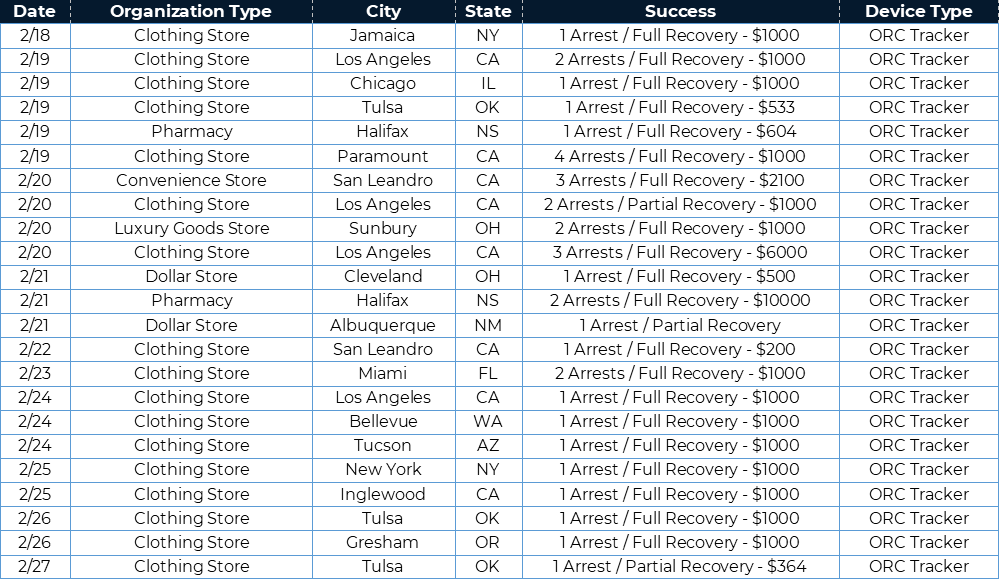The image size is (999, 579).
Task: Click the Jamaica city cell
Action: click(383, 35)
